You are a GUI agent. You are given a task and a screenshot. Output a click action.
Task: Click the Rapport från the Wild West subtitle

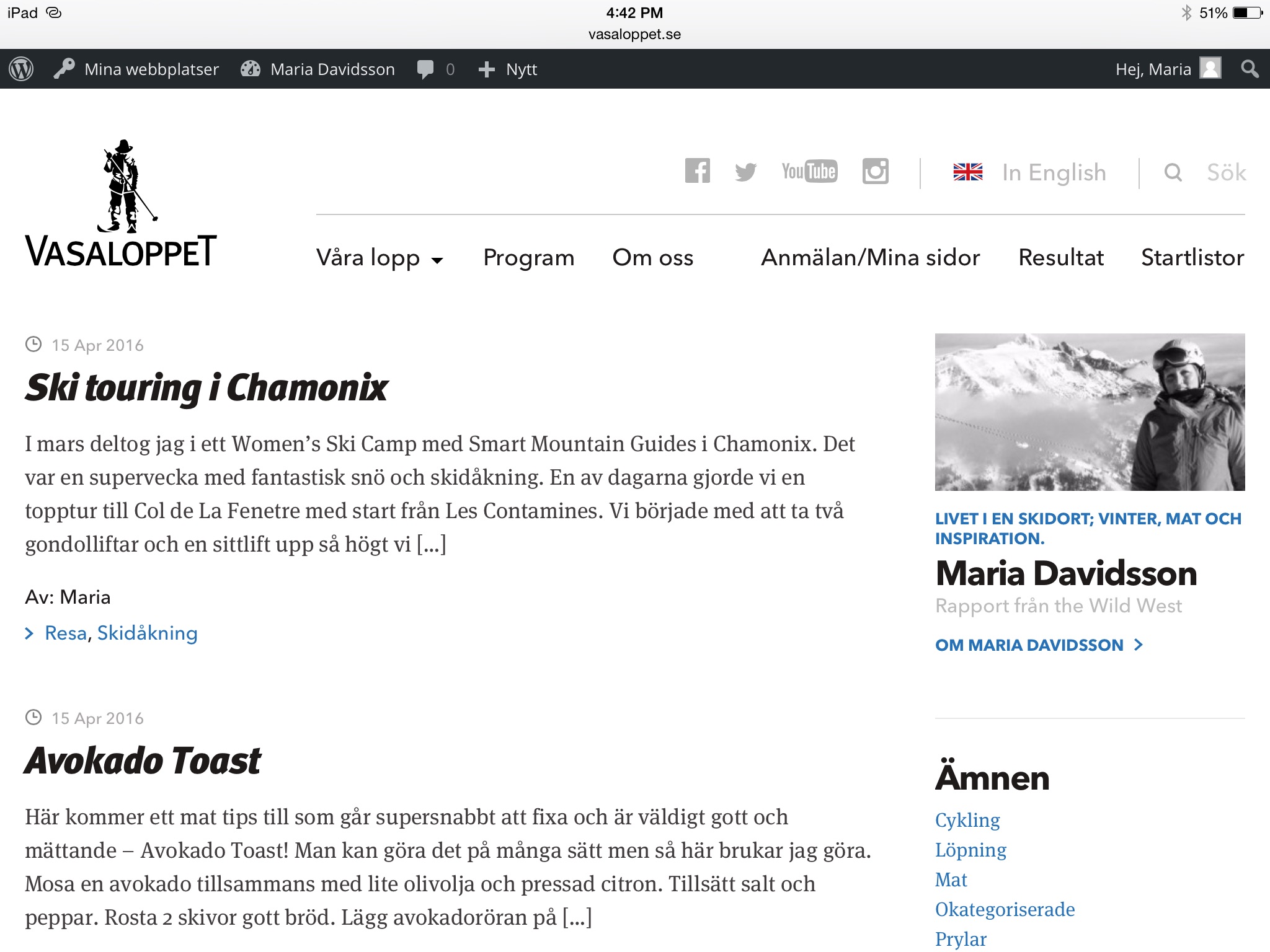pyautogui.click(x=1059, y=606)
